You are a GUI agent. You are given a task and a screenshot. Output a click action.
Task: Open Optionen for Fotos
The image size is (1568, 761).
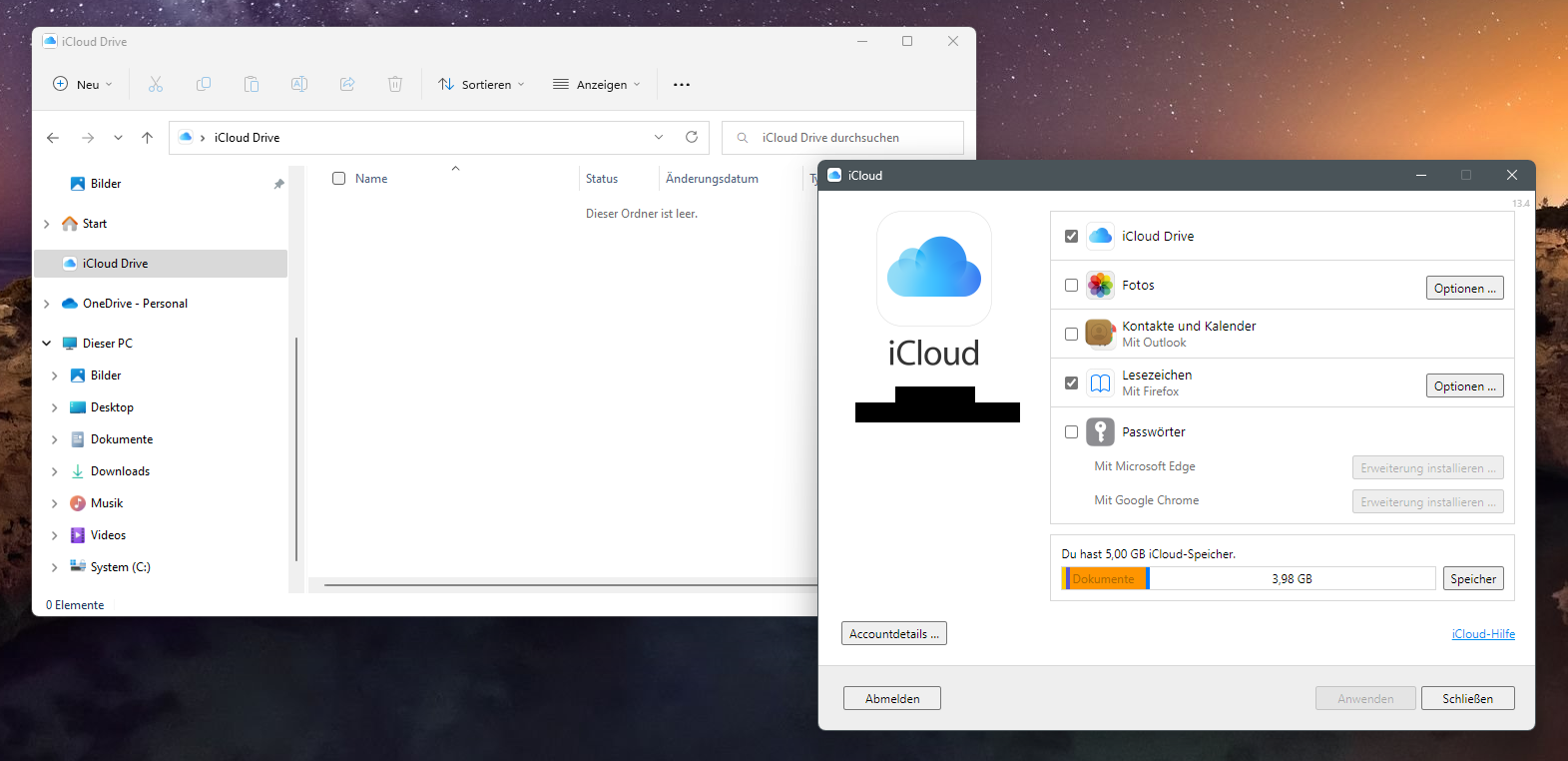(1464, 289)
